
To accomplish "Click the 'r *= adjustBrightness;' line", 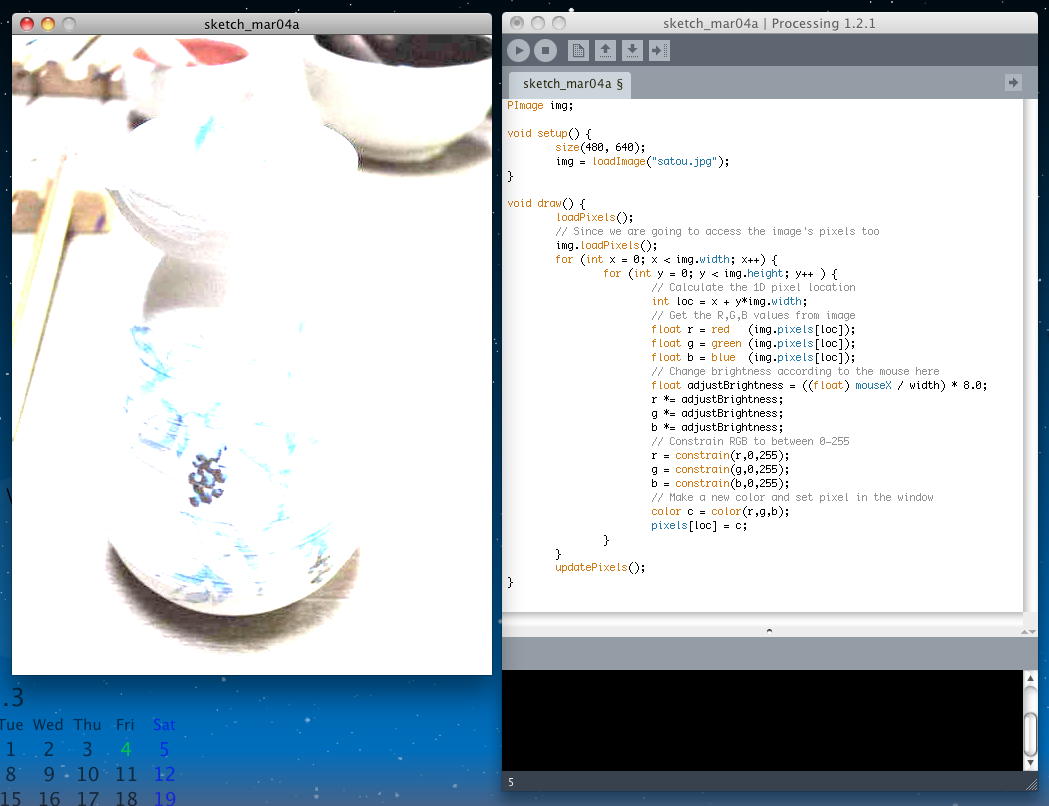I will (x=717, y=400).
